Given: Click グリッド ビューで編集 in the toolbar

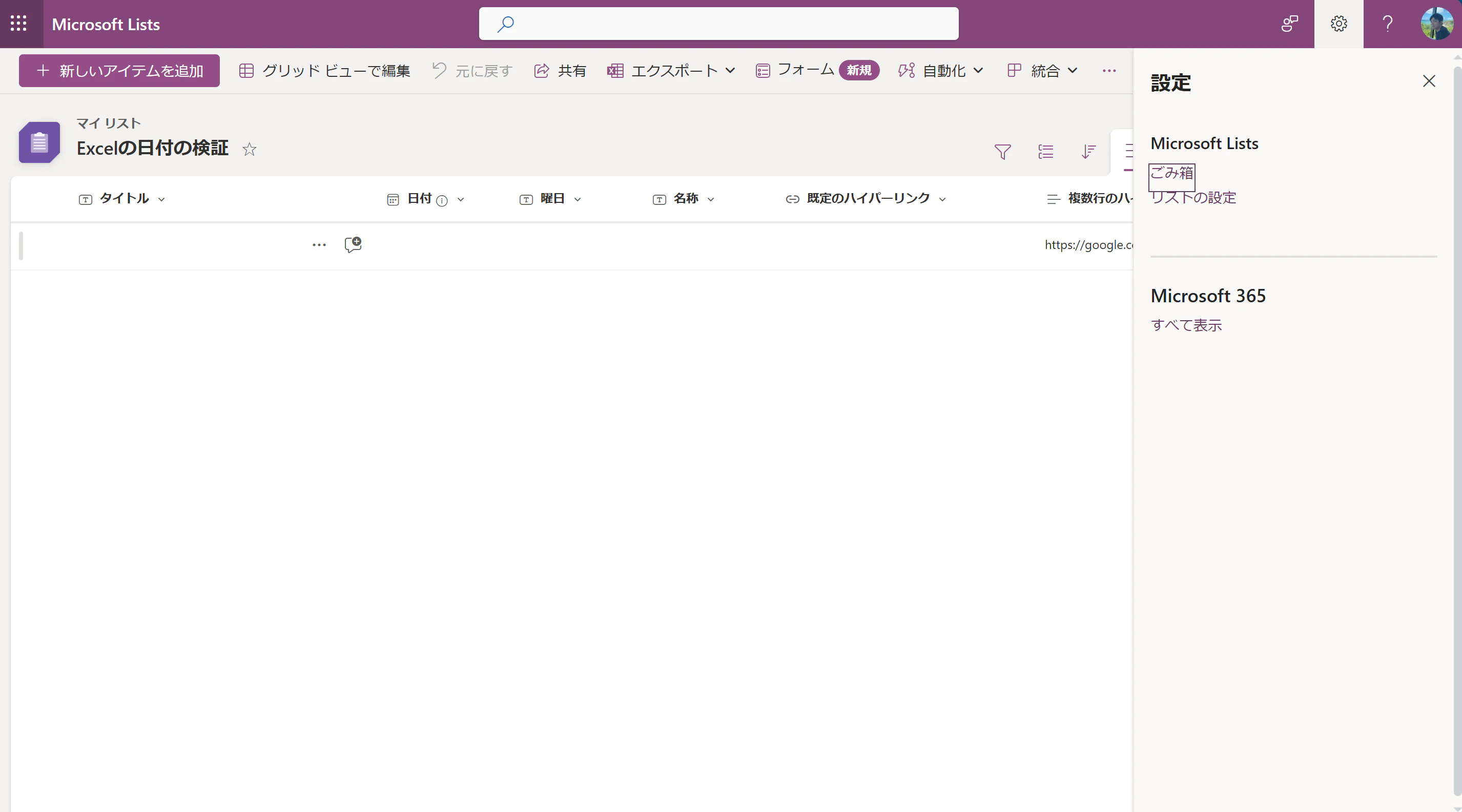Looking at the screenshot, I should pyautogui.click(x=325, y=70).
